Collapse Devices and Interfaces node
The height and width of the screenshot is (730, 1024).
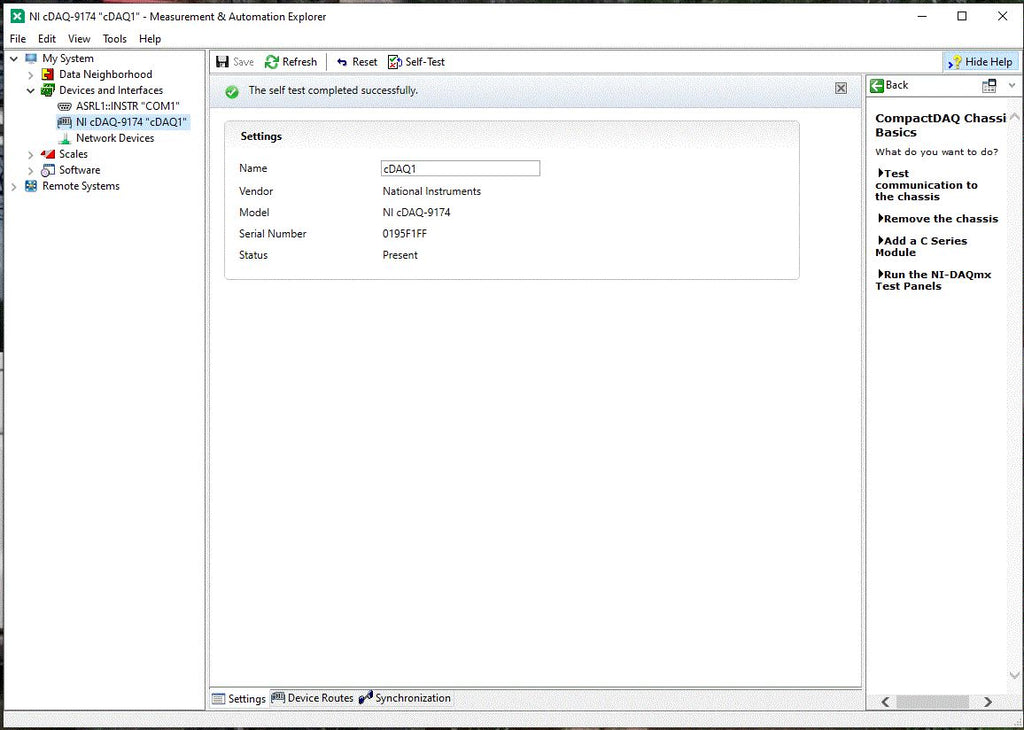31,91
